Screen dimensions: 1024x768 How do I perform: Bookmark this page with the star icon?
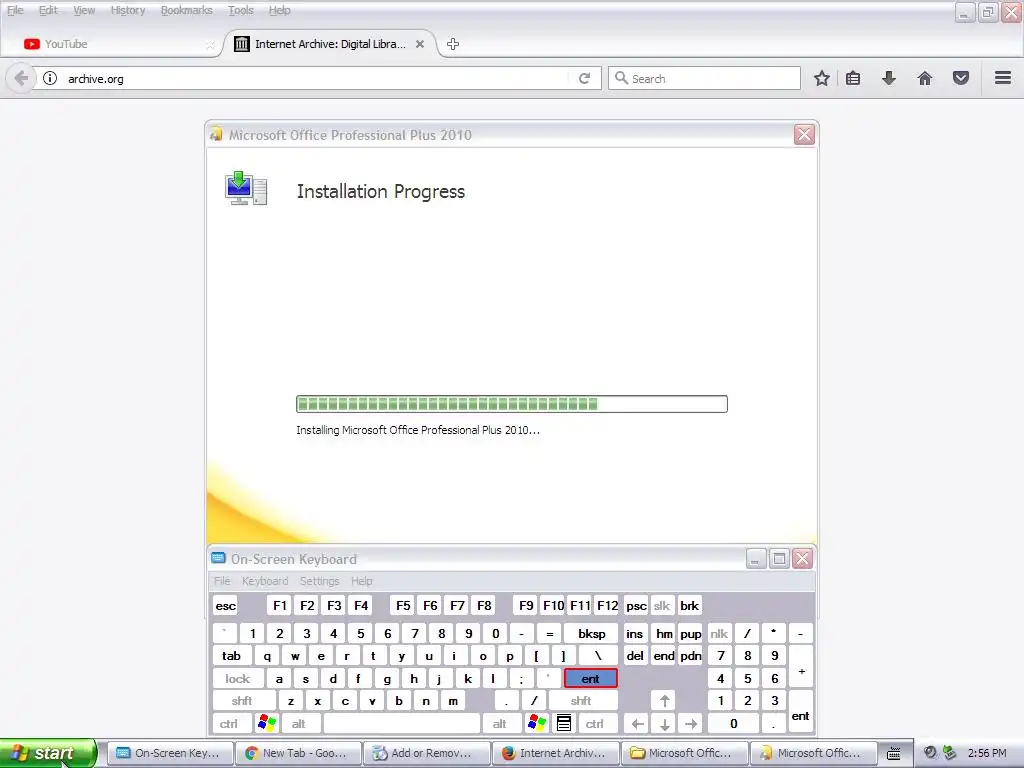click(822, 78)
